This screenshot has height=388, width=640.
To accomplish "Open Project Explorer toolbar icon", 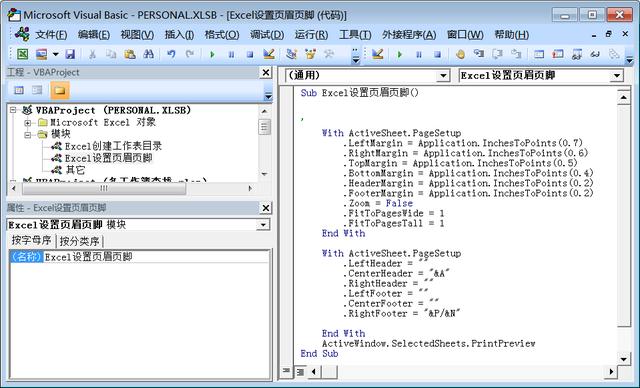I will [x=291, y=54].
